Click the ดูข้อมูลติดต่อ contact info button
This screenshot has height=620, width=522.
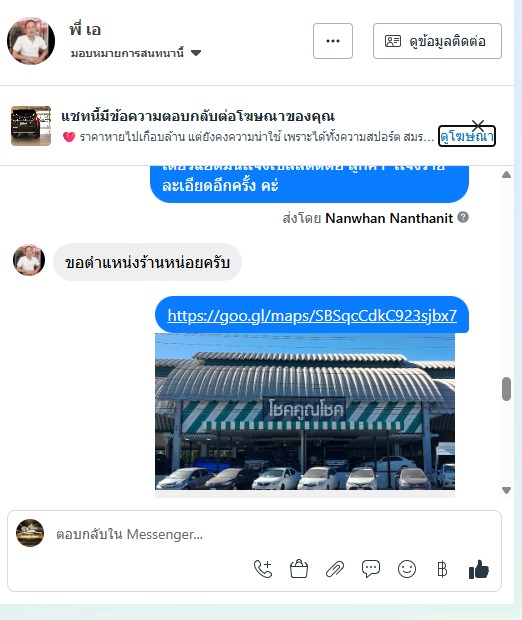(437, 41)
